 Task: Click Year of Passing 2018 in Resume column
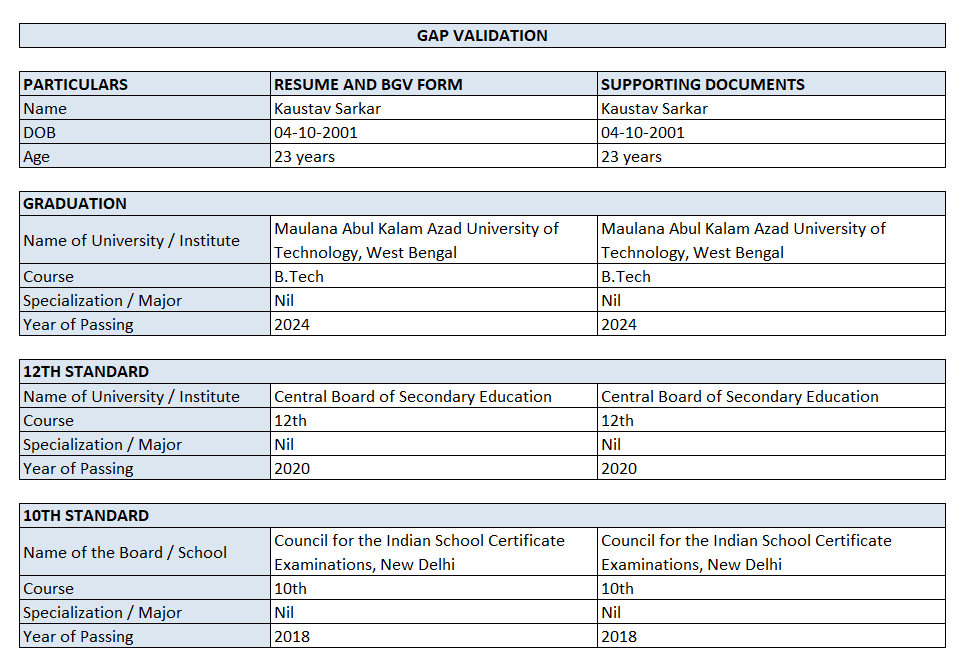(292, 637)
